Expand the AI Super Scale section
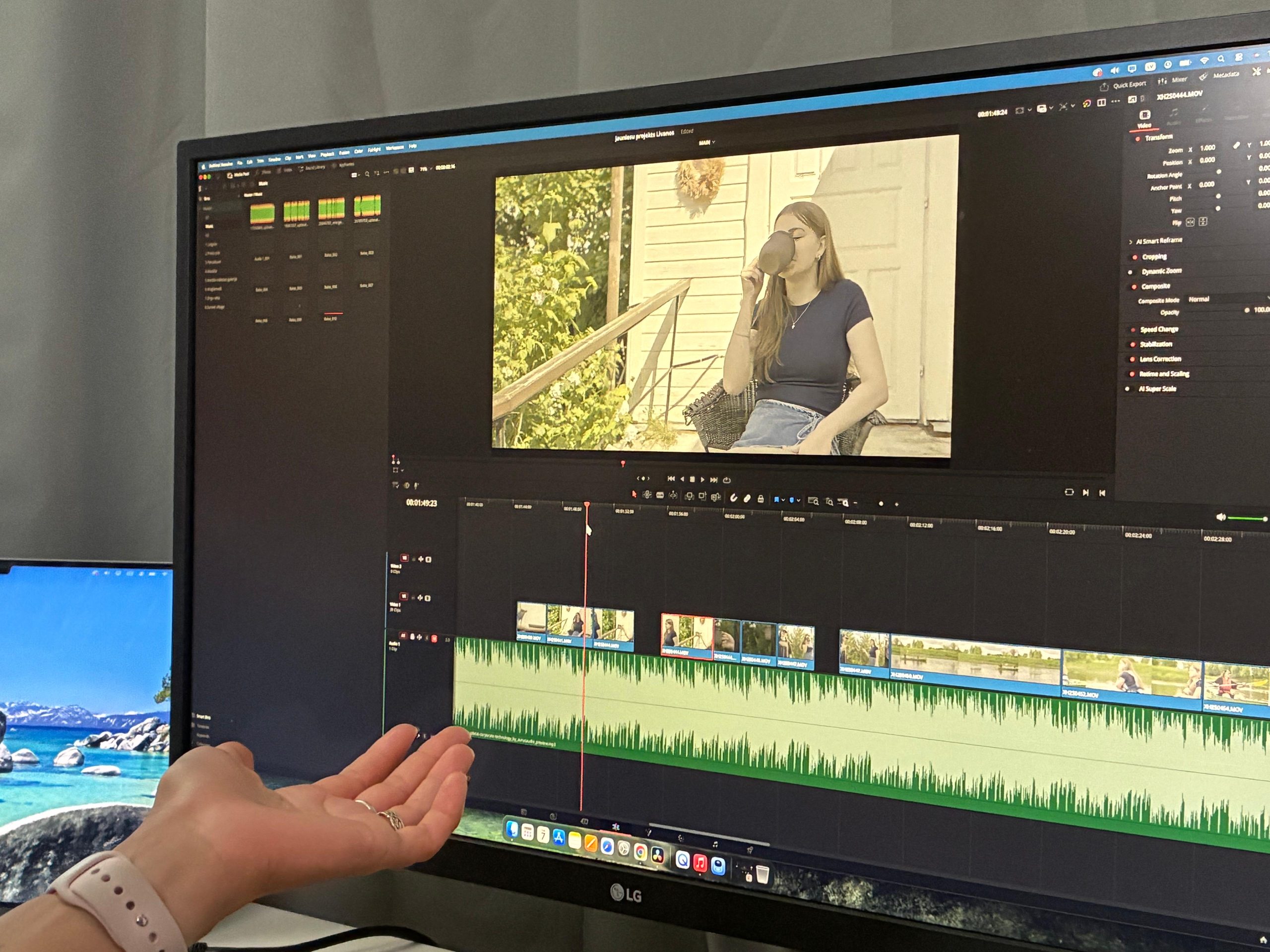Viewport: 1270px width, 952px height. [1157, 389]
